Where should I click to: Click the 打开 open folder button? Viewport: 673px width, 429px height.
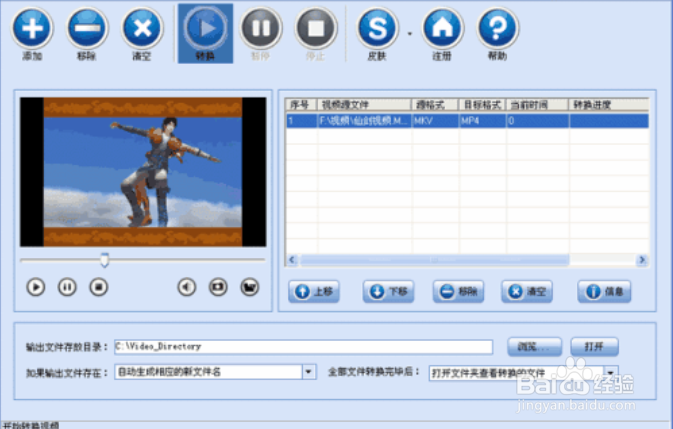click(x=594, y=347)
